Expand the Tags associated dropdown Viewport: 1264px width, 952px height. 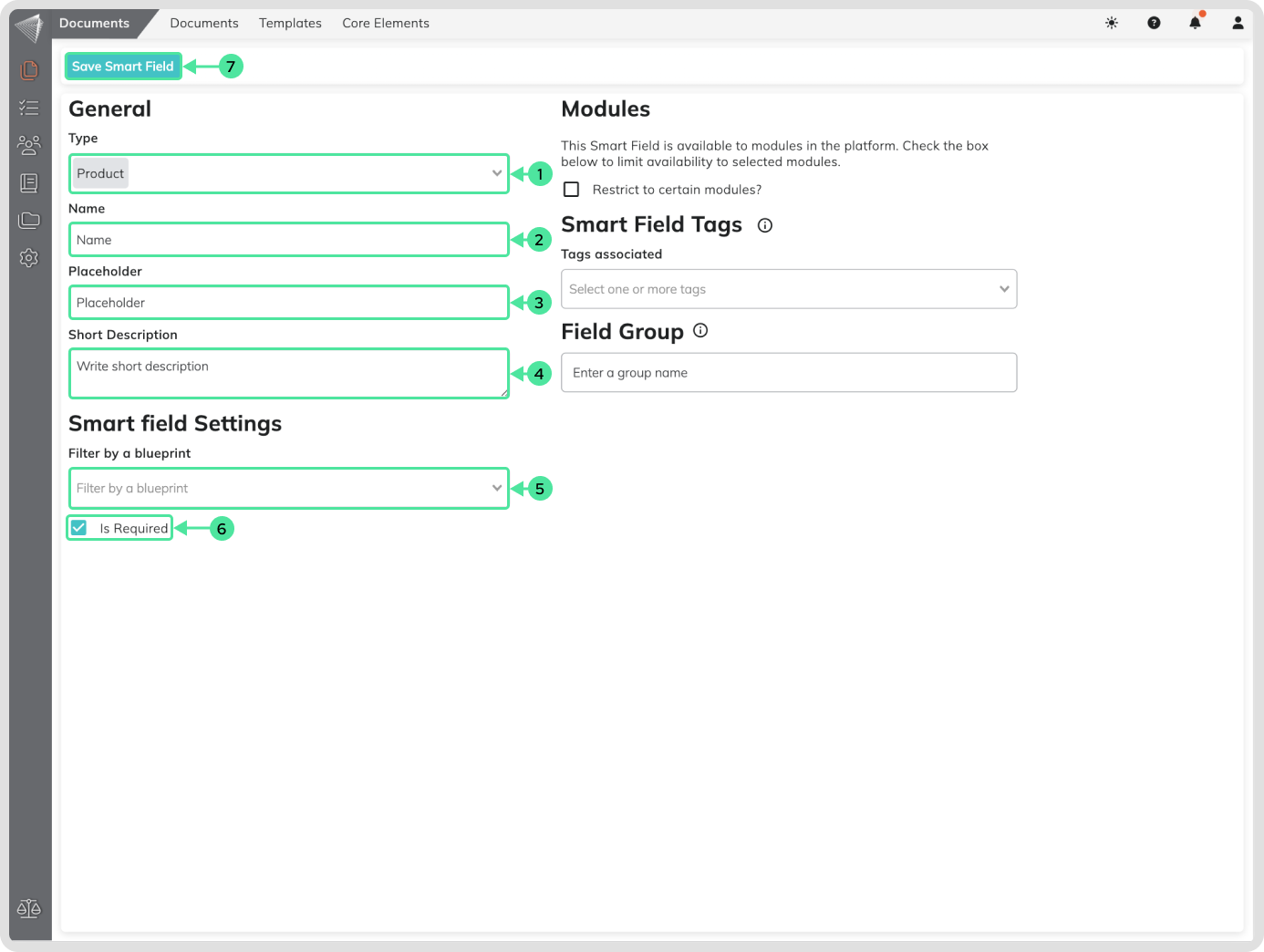tap(788, 289)
